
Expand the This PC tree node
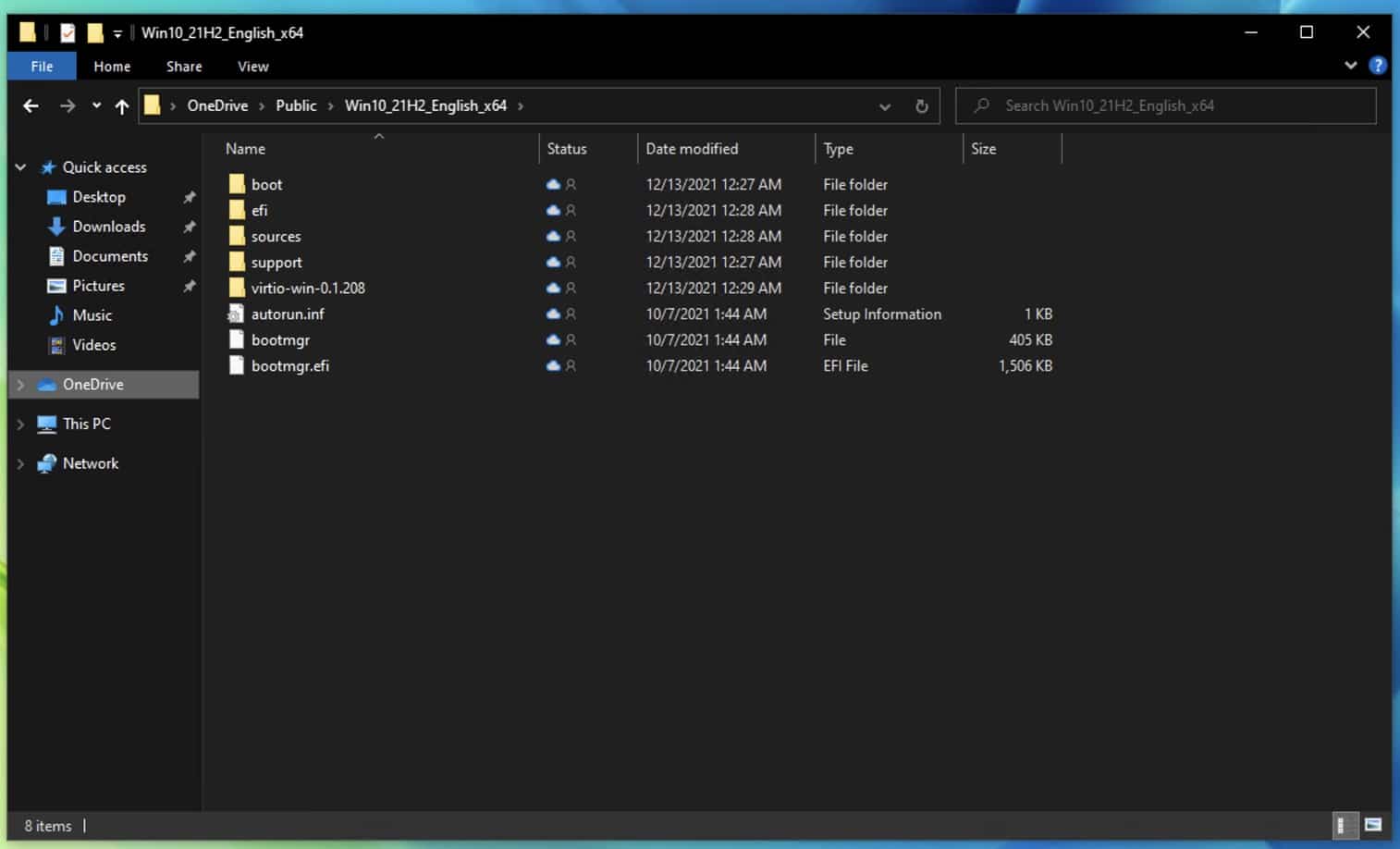(20, 424)
